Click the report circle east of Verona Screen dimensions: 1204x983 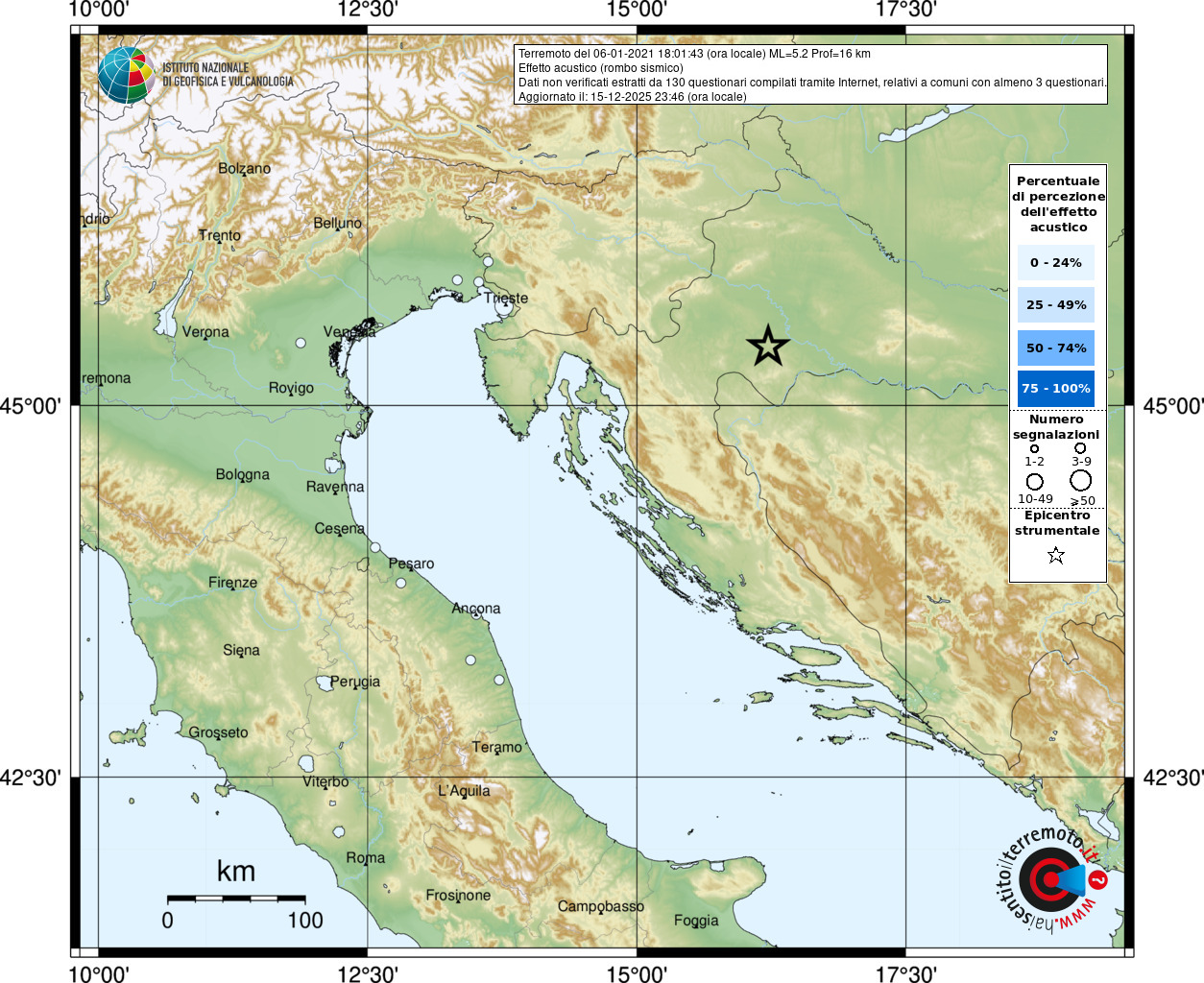[301, 343]
